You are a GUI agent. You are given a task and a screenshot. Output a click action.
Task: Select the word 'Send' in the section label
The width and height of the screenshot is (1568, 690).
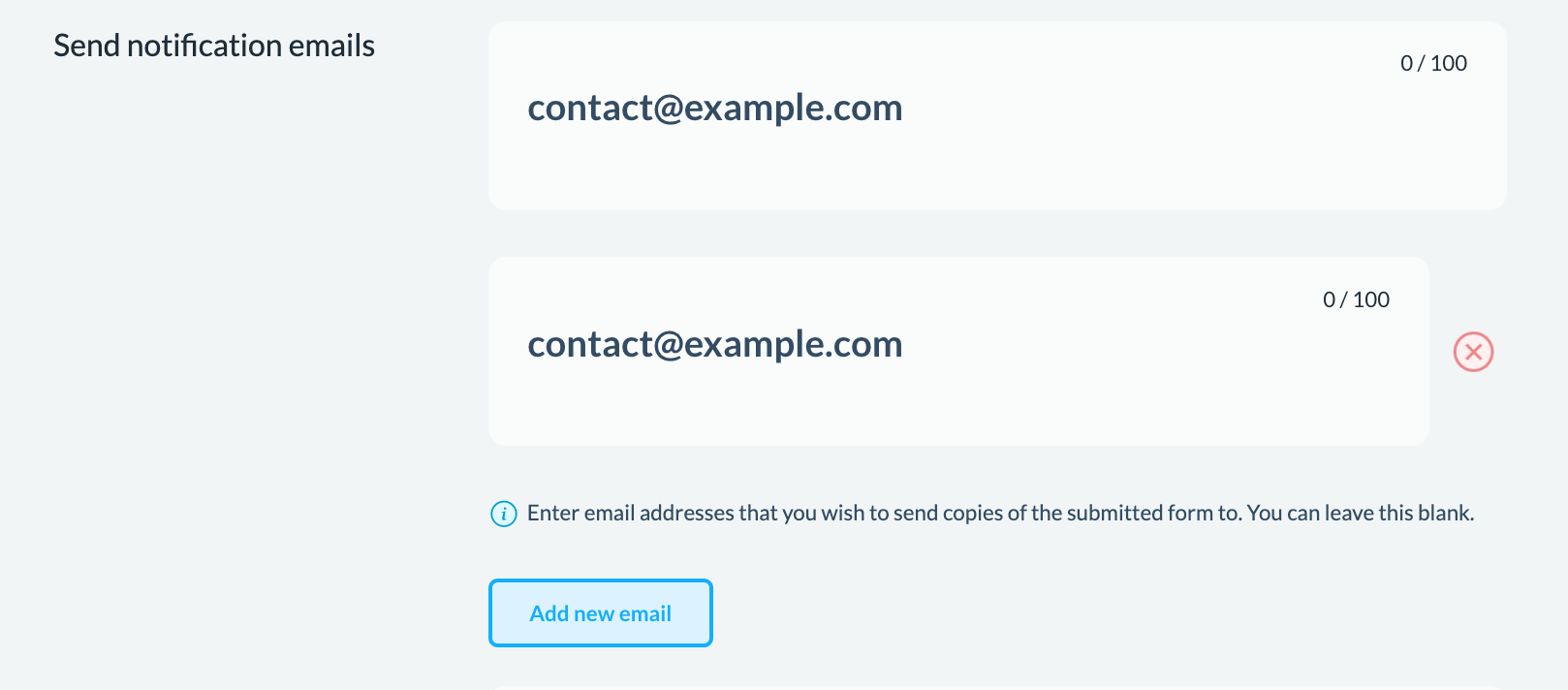(x=87, y=47)
